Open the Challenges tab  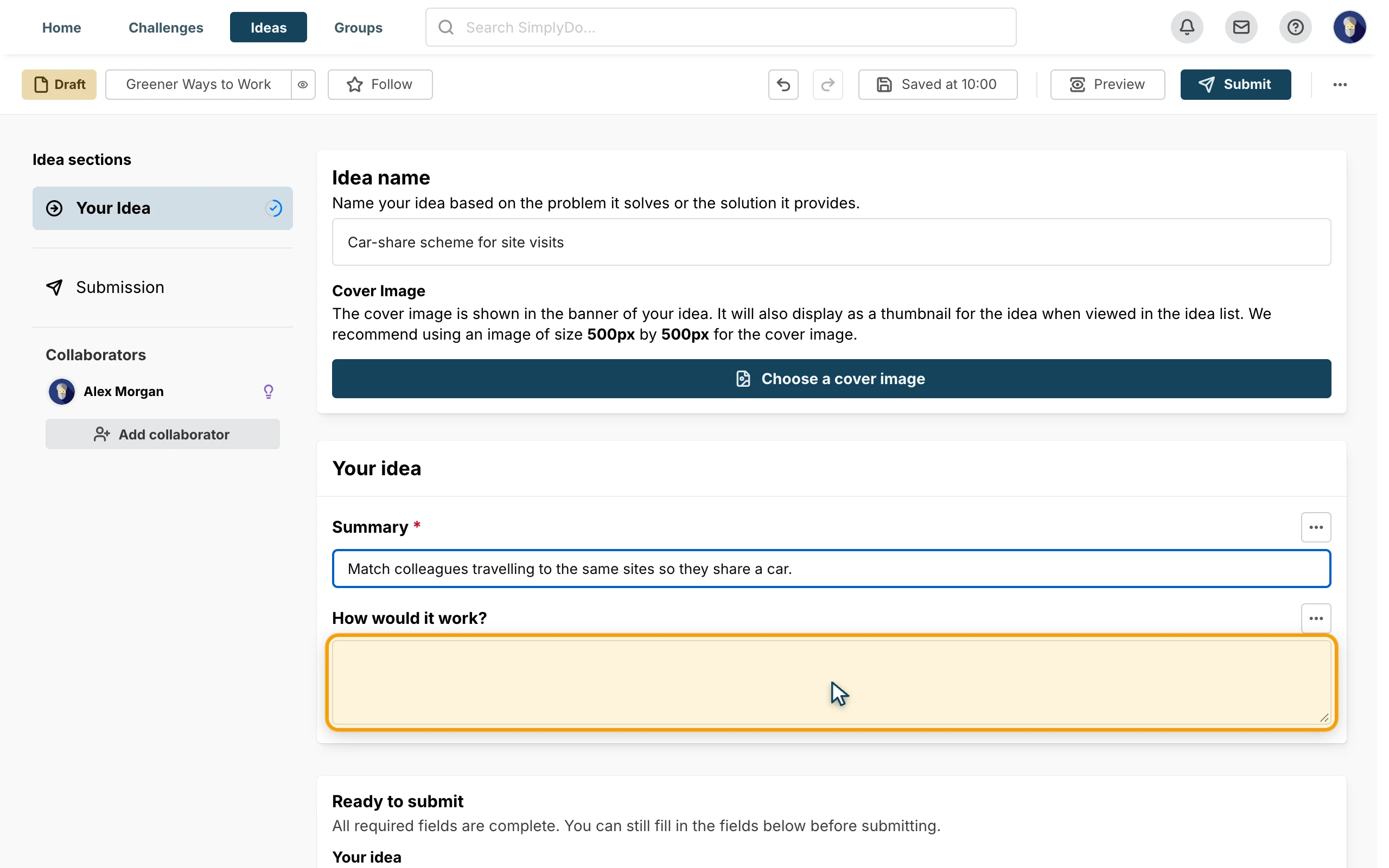[x=166, y=28]
